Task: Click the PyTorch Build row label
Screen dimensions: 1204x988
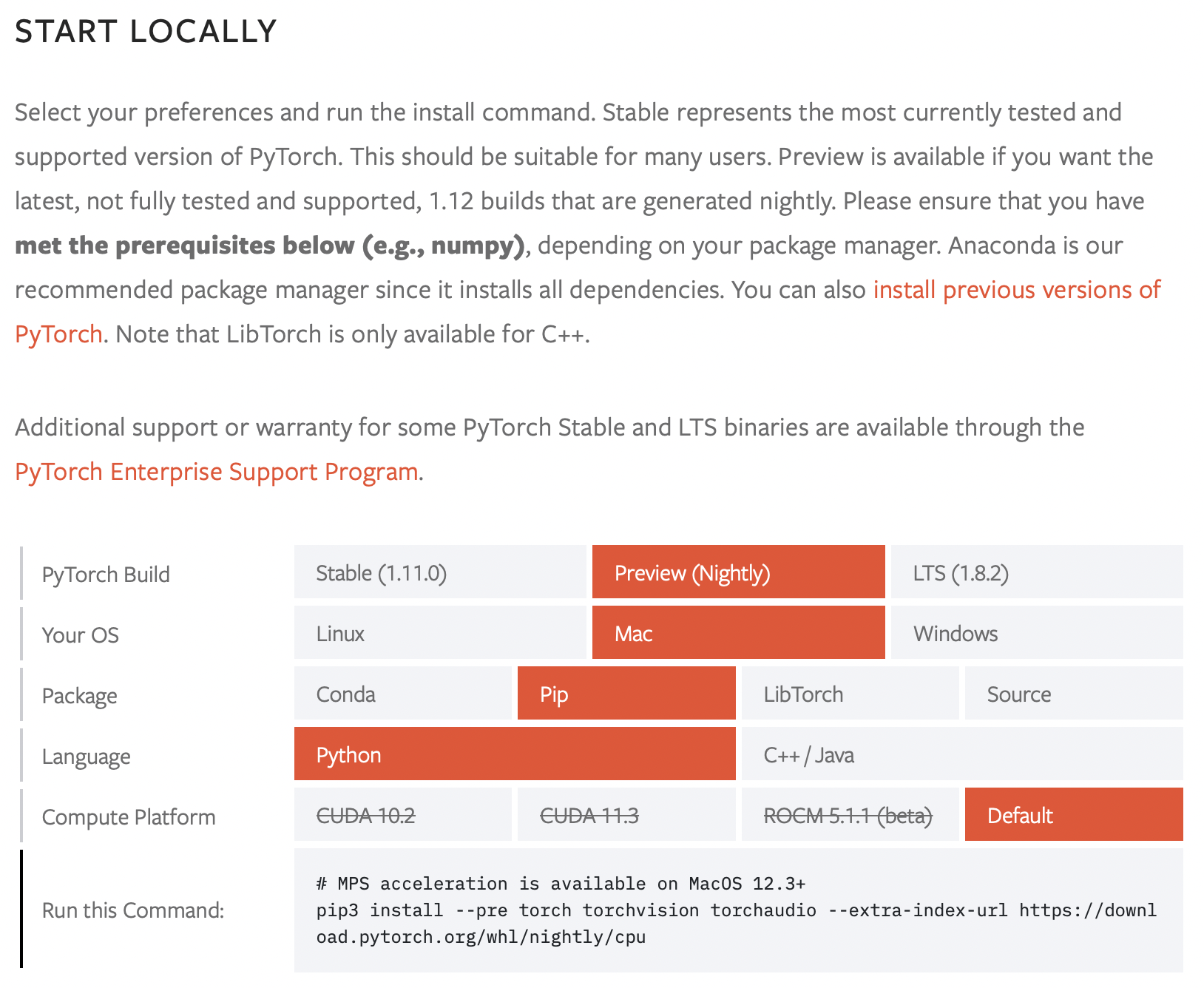Action: click(106, 575)
